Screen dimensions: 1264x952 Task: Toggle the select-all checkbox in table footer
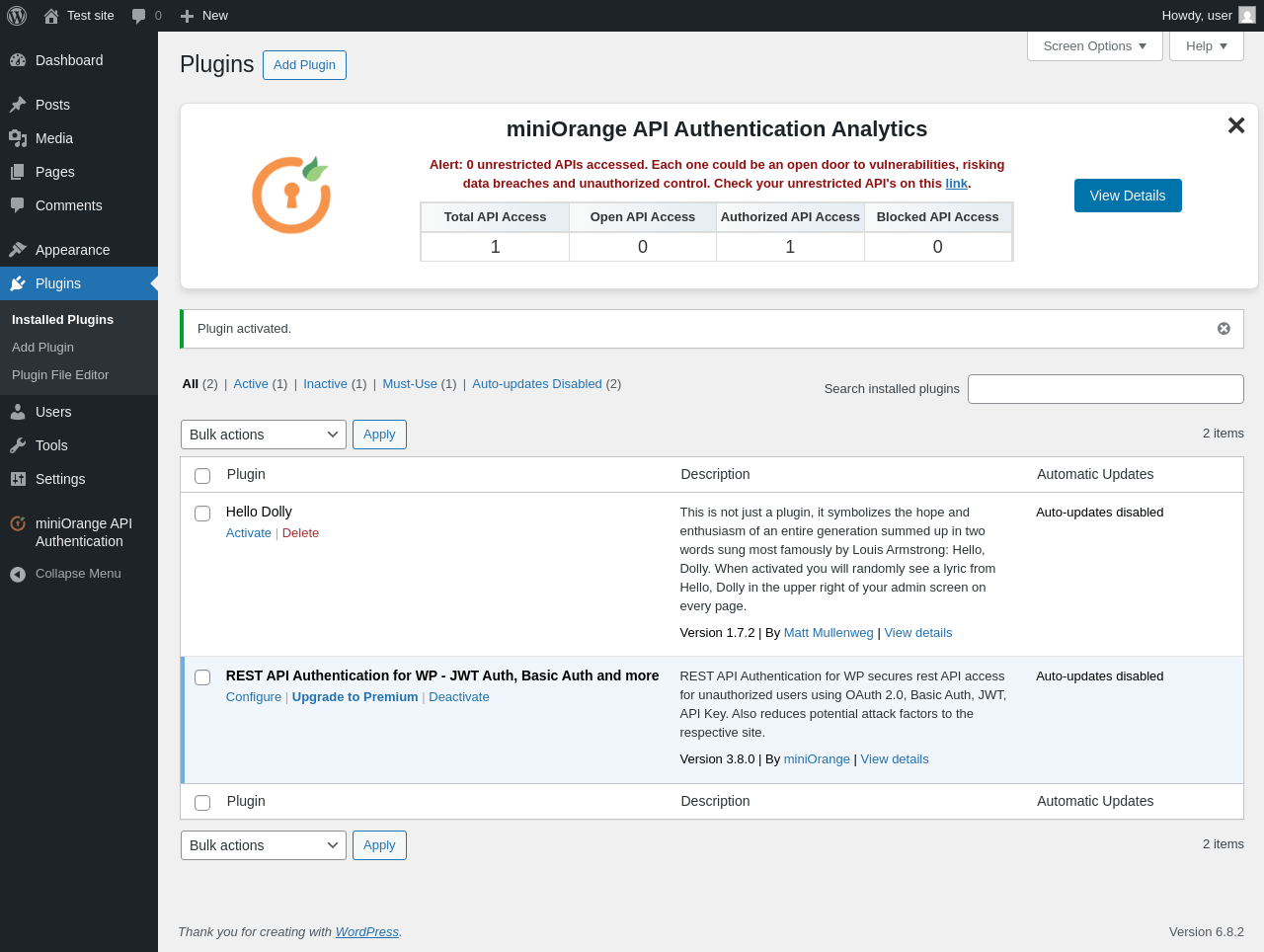(x=202, y=803)
